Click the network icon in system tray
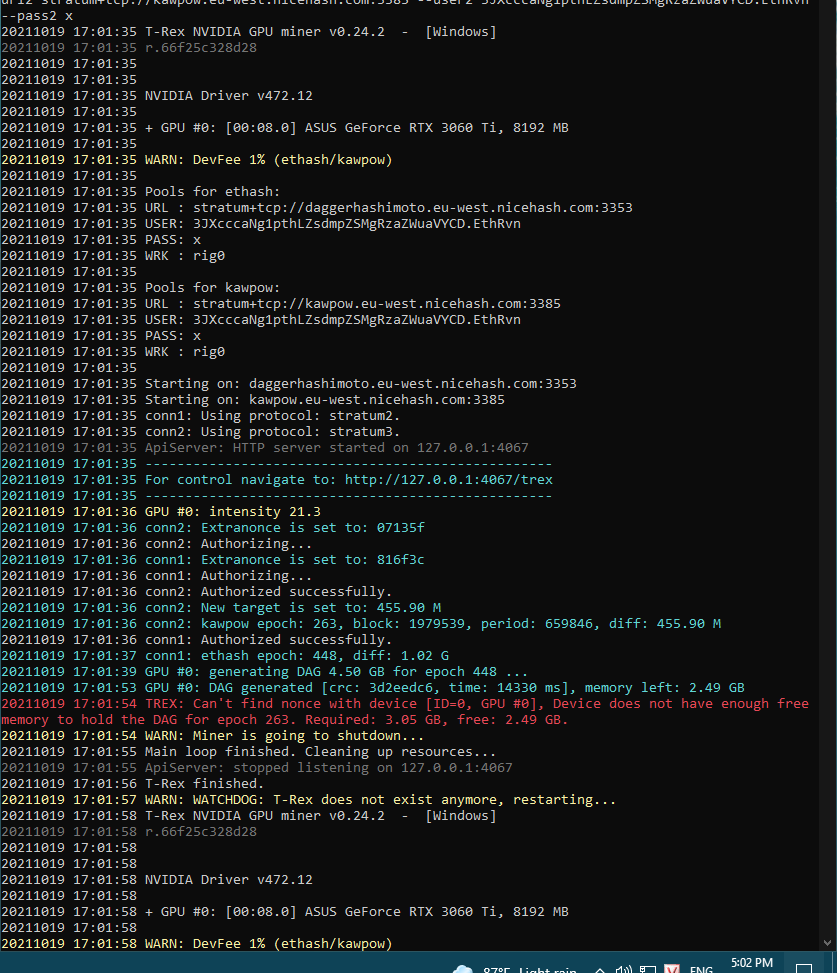Viewport: 837px width, 973px height. click(648, 969)
